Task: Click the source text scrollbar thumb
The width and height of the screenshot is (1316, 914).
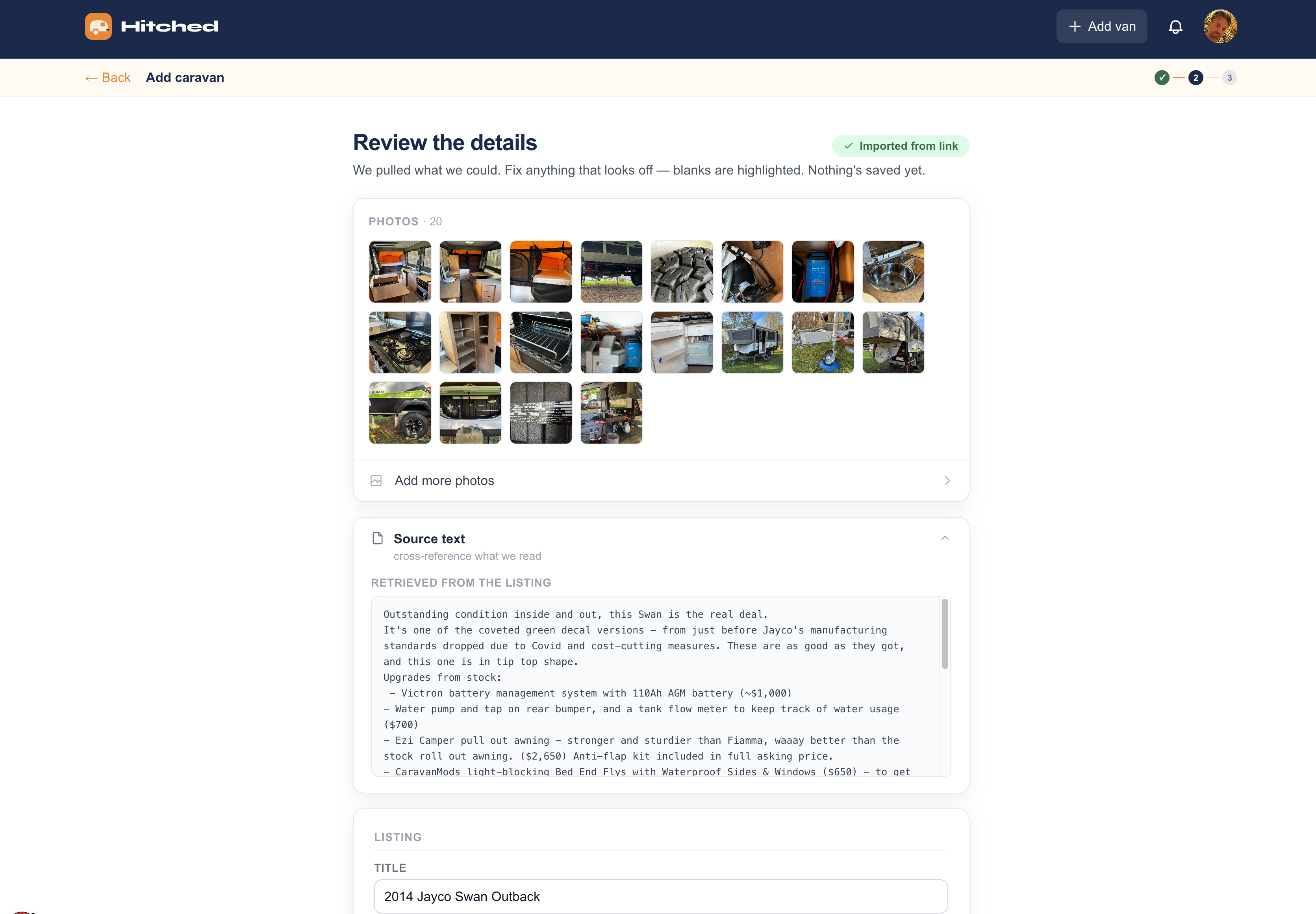Action: (x=945, y=633)
